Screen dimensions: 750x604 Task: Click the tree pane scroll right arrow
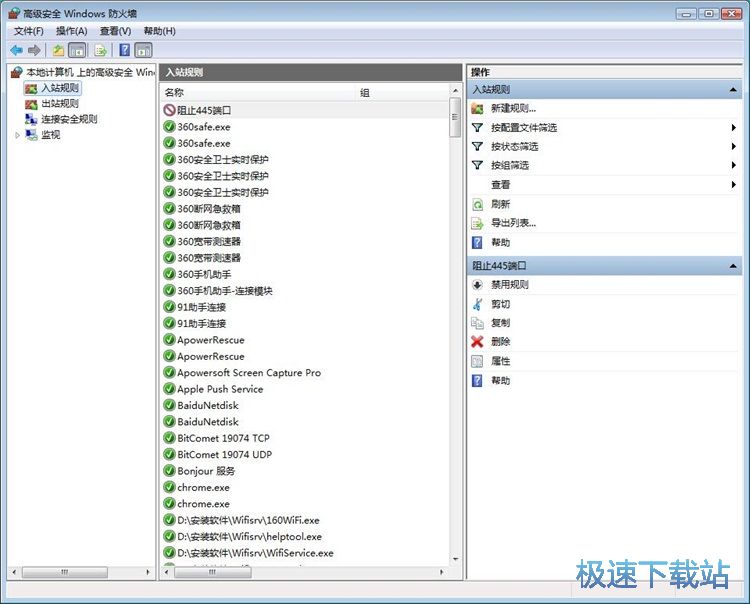(x=148, y=572)
